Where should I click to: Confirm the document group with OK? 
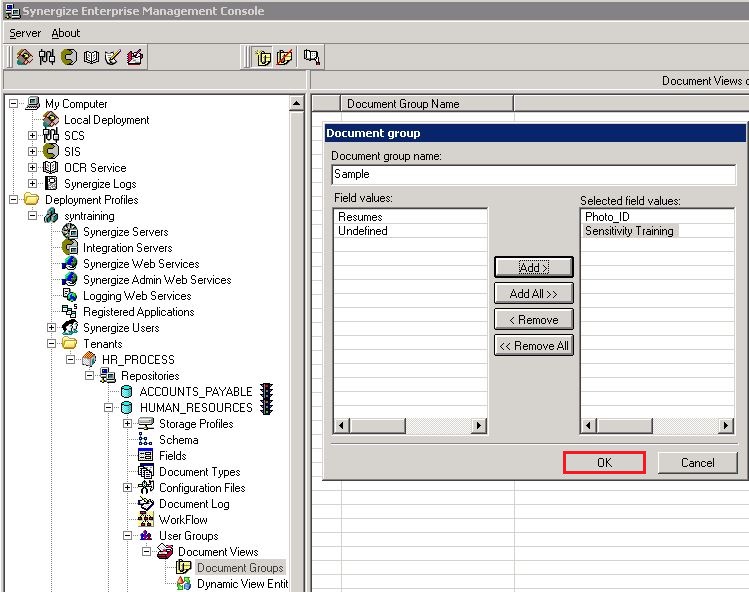pyautogui.click(x=604, y=463)
